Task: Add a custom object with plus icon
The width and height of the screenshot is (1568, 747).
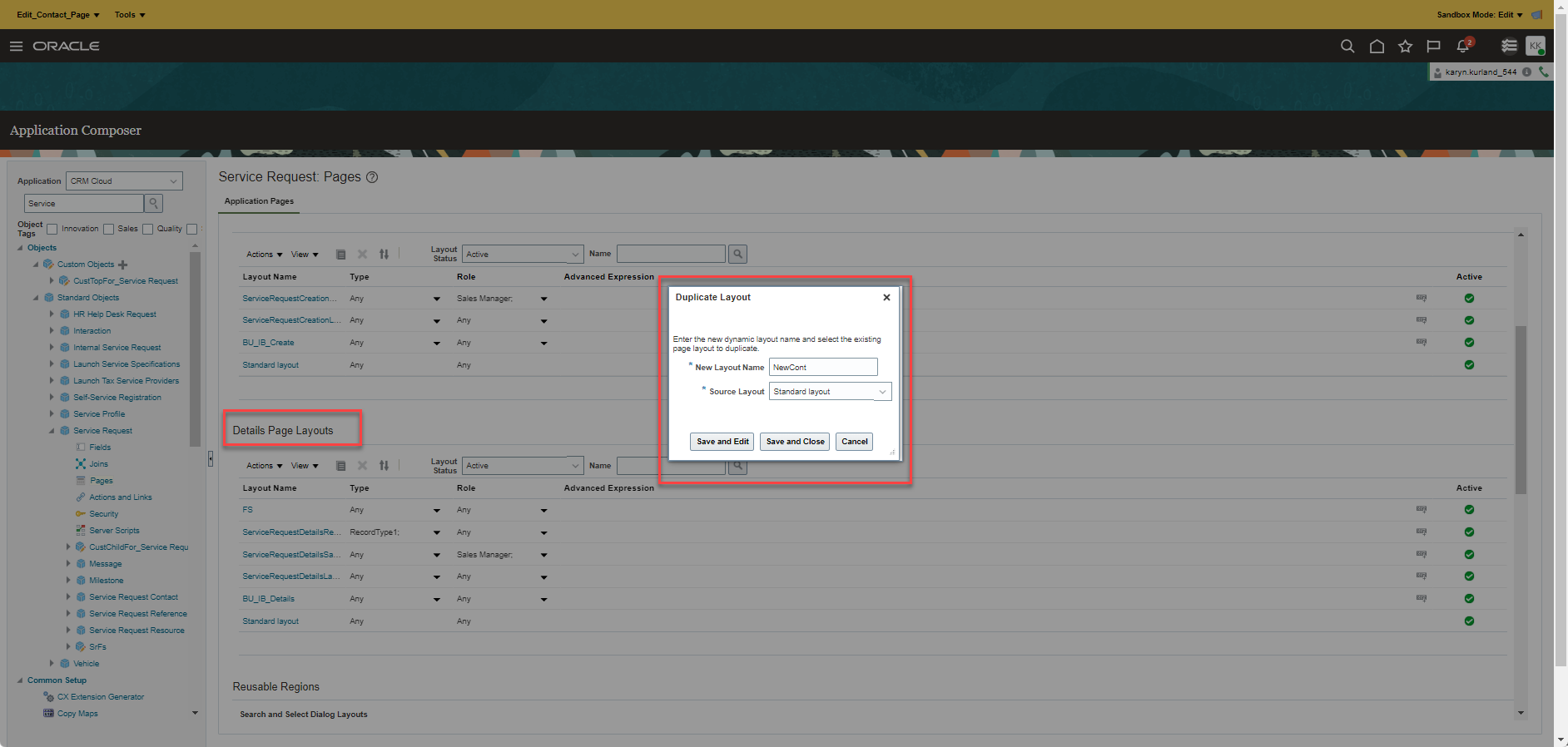Action: click(x=123, y=265)
